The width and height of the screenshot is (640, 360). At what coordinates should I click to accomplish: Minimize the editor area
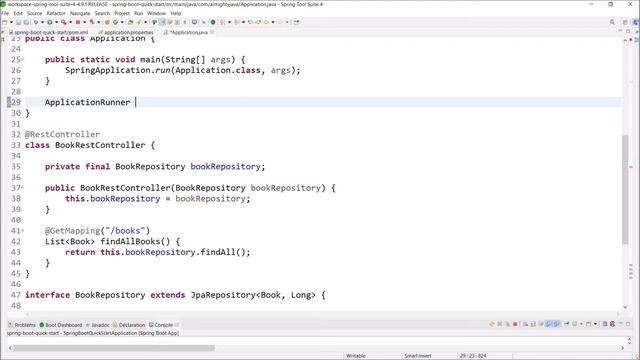point(620,31)
